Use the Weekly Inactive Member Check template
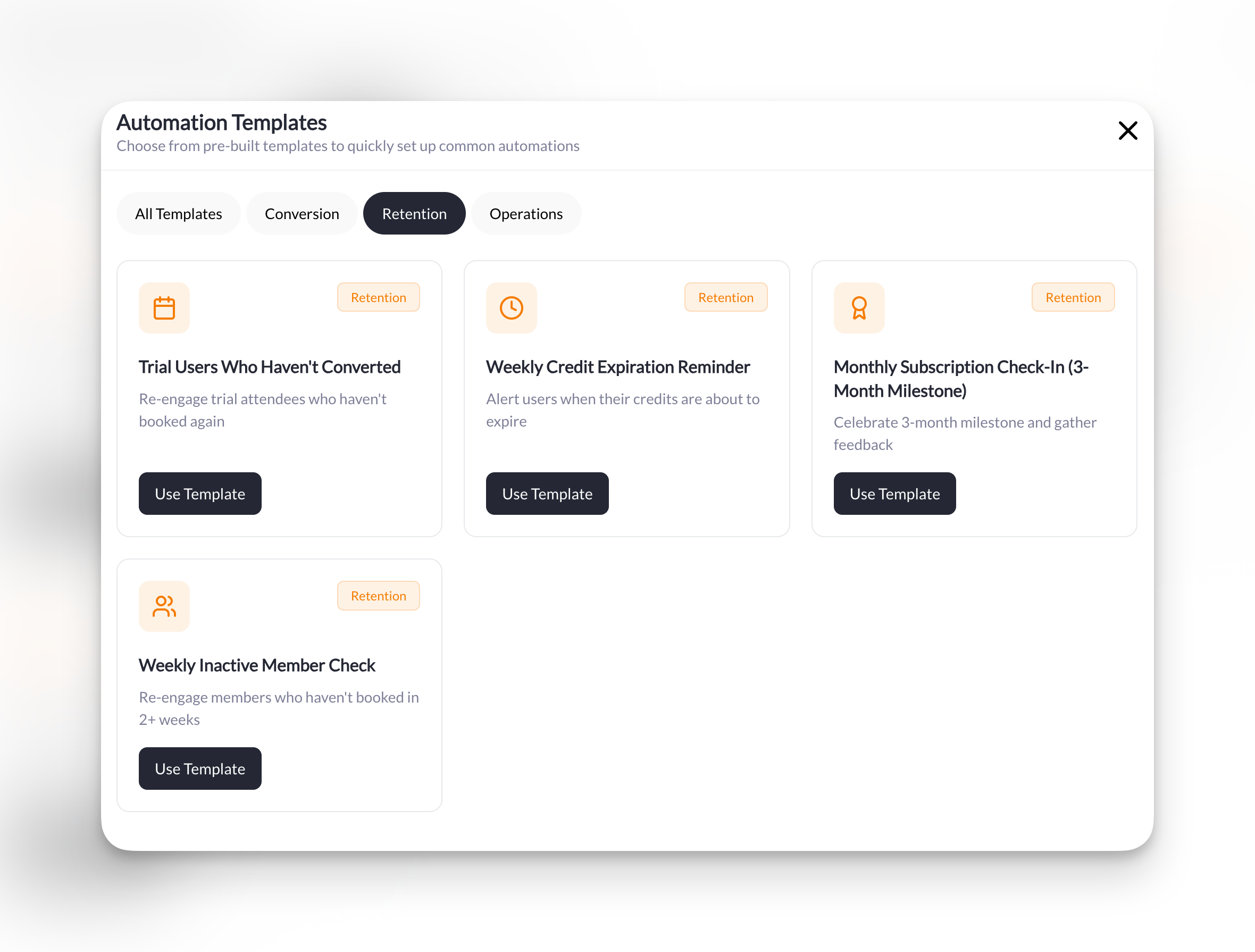Image resolution: width=1255 pixels, height=952 pixels. click(200, 768)
